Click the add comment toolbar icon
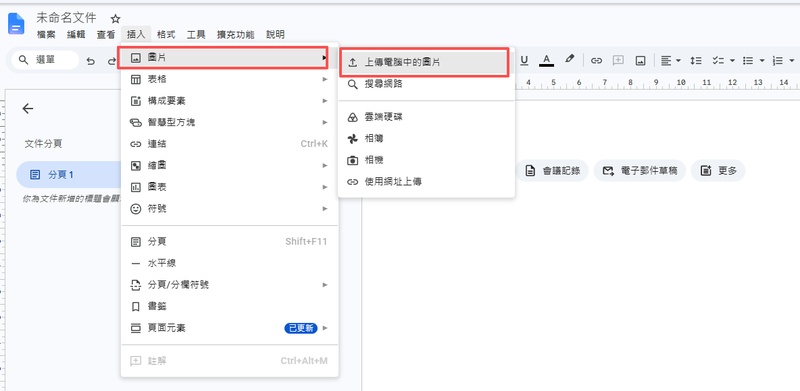800x391 pixels. [x=618, y=60]
